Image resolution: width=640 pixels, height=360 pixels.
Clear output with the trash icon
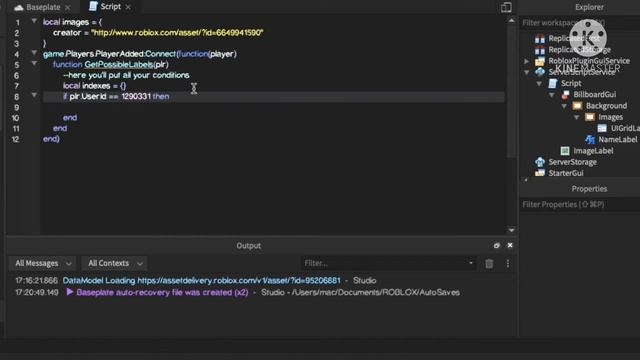pyautogui.click(x=489, y=264)
